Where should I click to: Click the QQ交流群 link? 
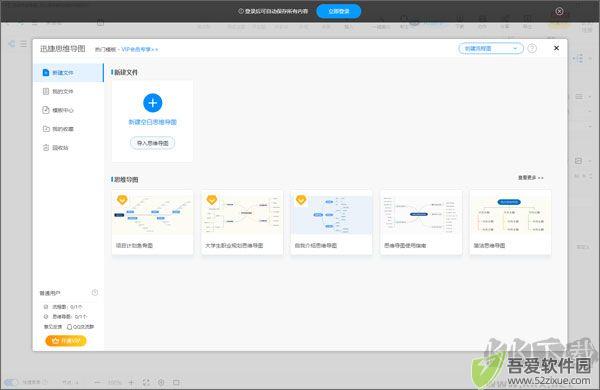click(80, 327)
